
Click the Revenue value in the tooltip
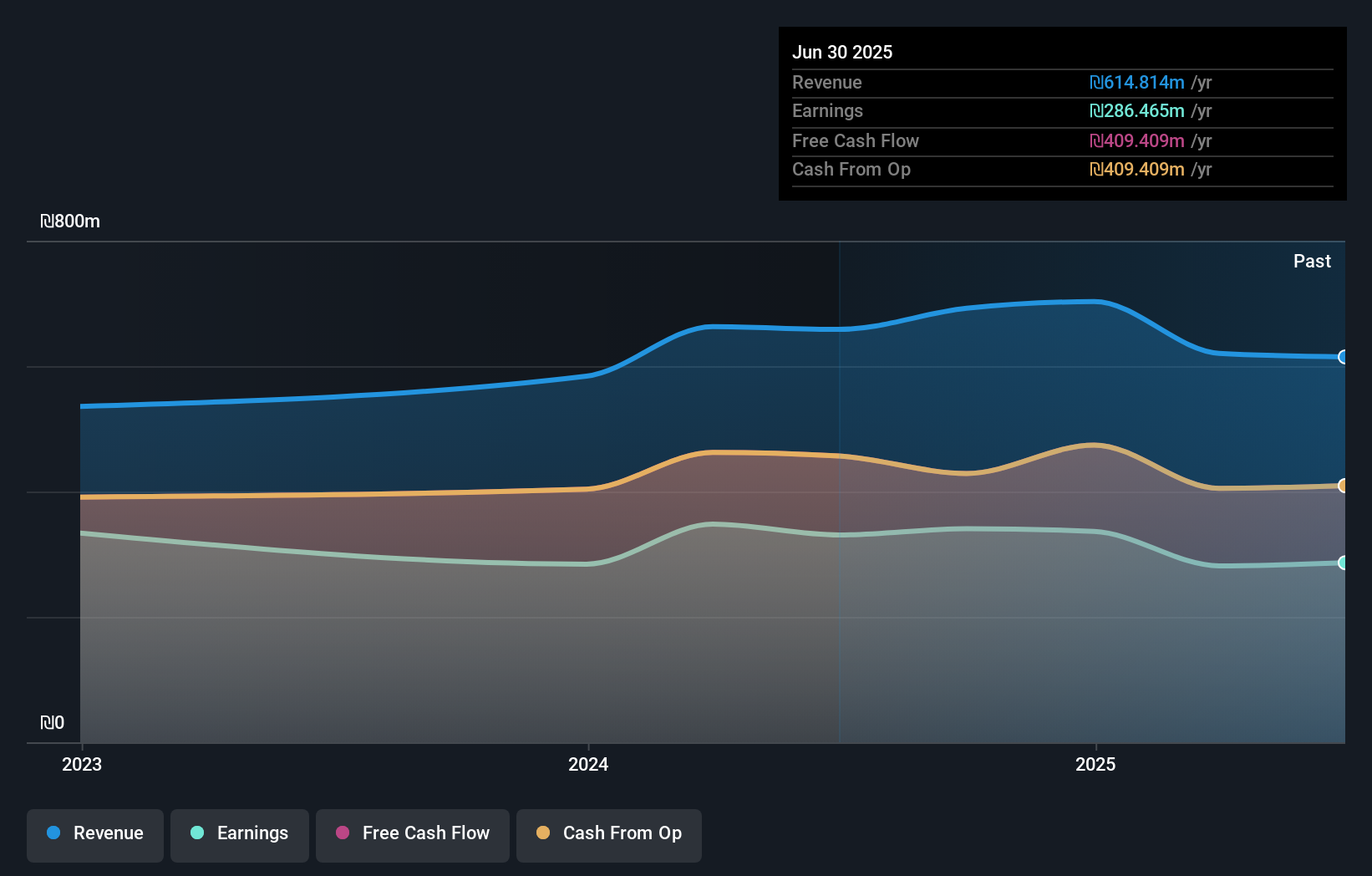[1137, 82]
